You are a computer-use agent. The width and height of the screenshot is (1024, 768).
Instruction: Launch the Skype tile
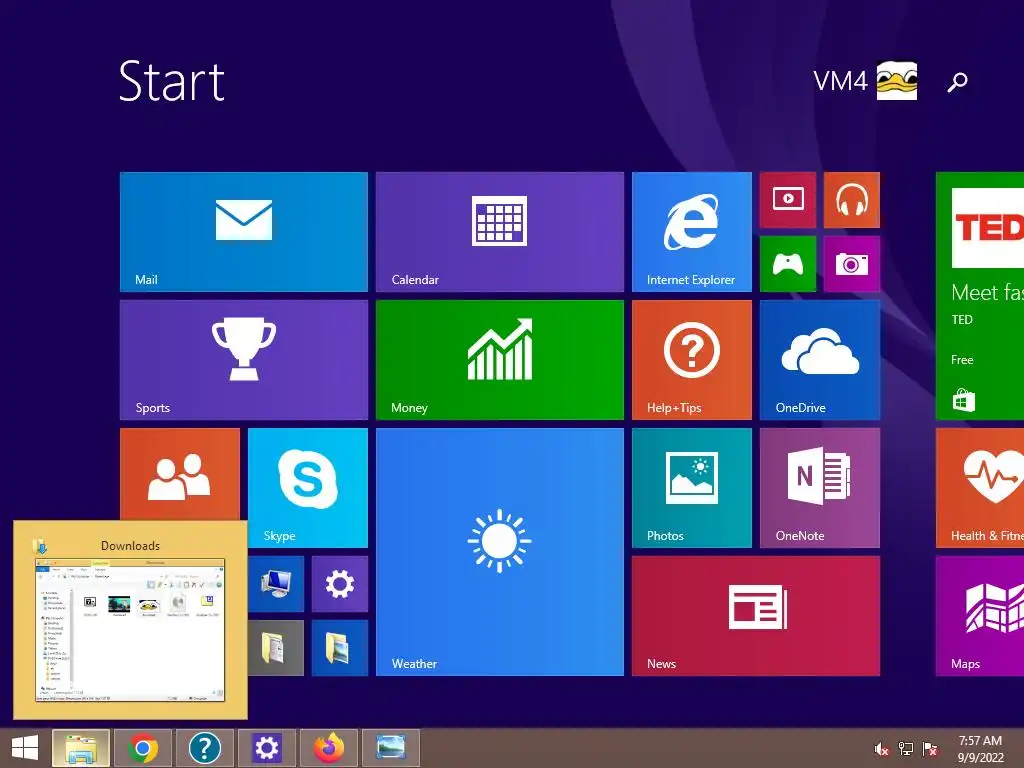[308, 488]
